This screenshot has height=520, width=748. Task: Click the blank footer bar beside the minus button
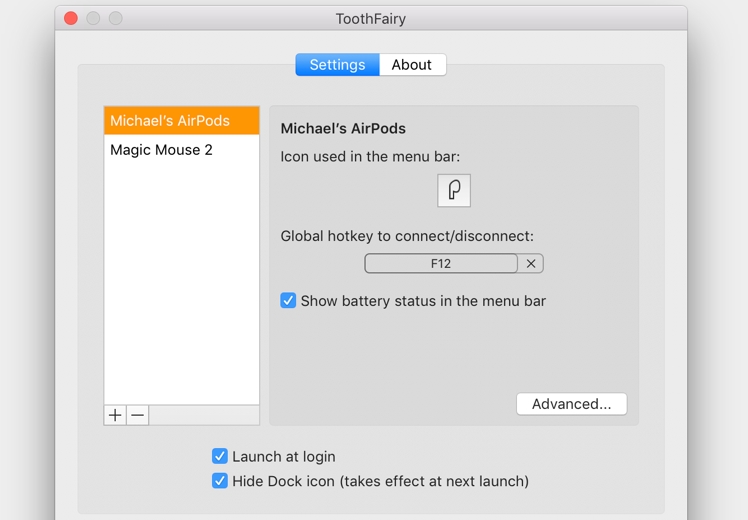coord(204,415)
